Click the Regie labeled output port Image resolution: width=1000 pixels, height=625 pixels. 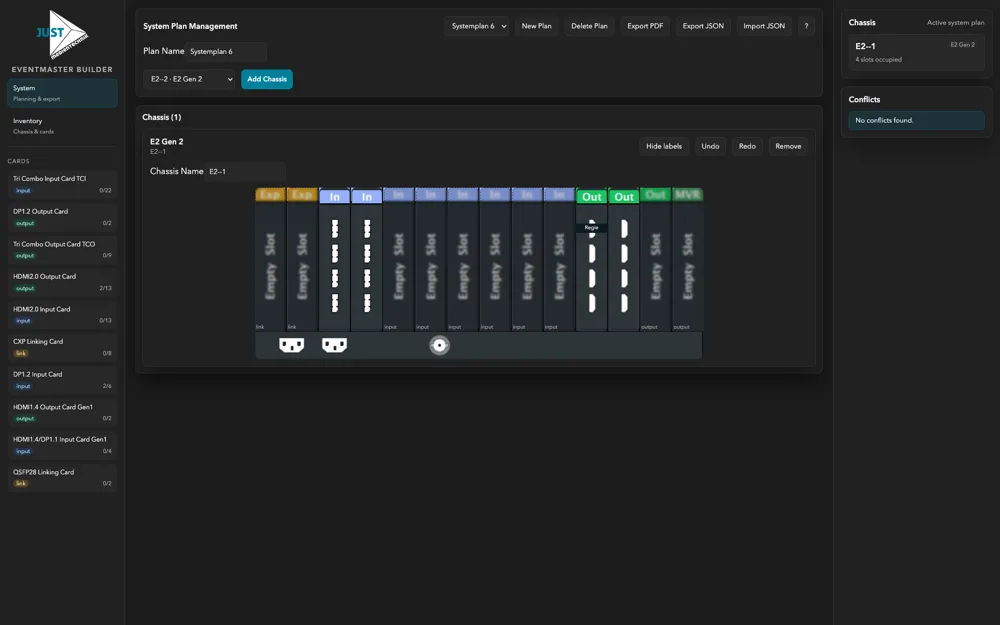[x=592, y=228]
